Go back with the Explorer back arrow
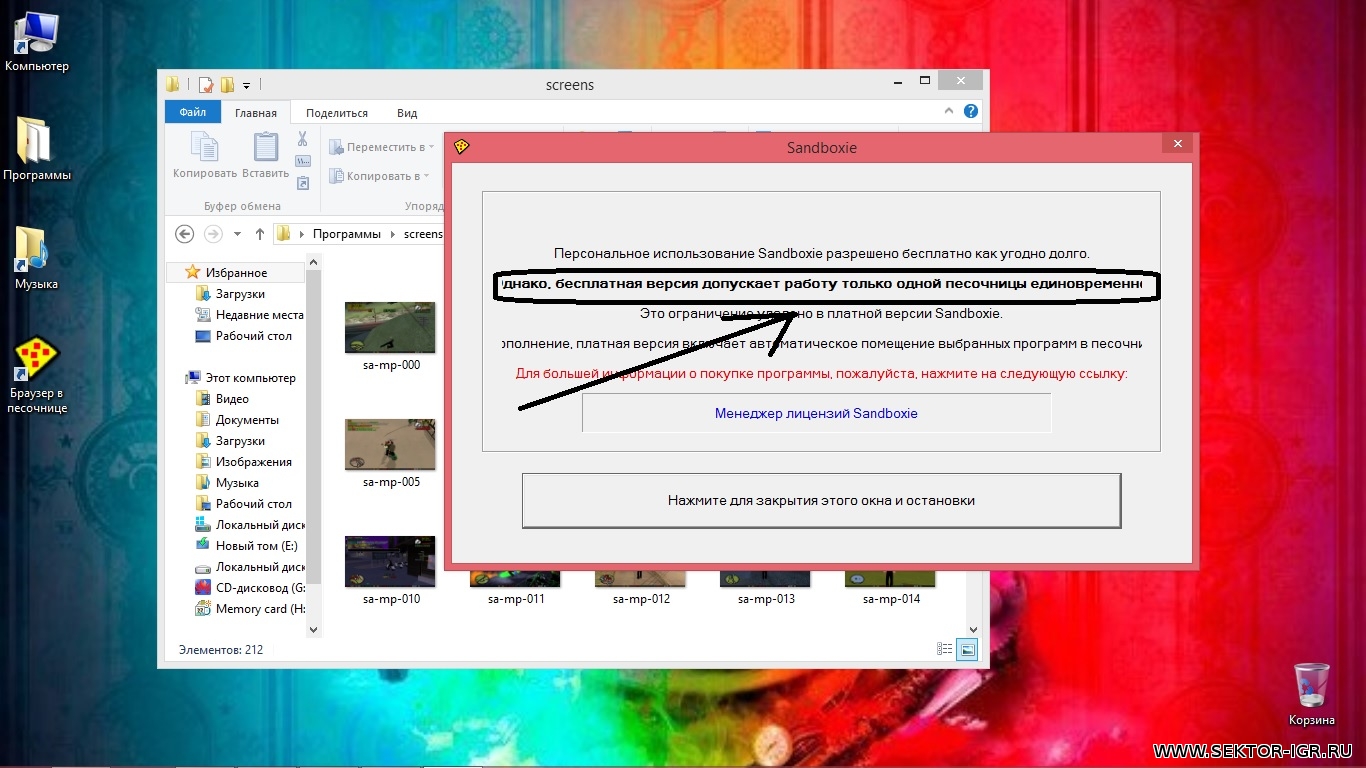The height and width of the screenshot is (768, 1366). point(184,234)
